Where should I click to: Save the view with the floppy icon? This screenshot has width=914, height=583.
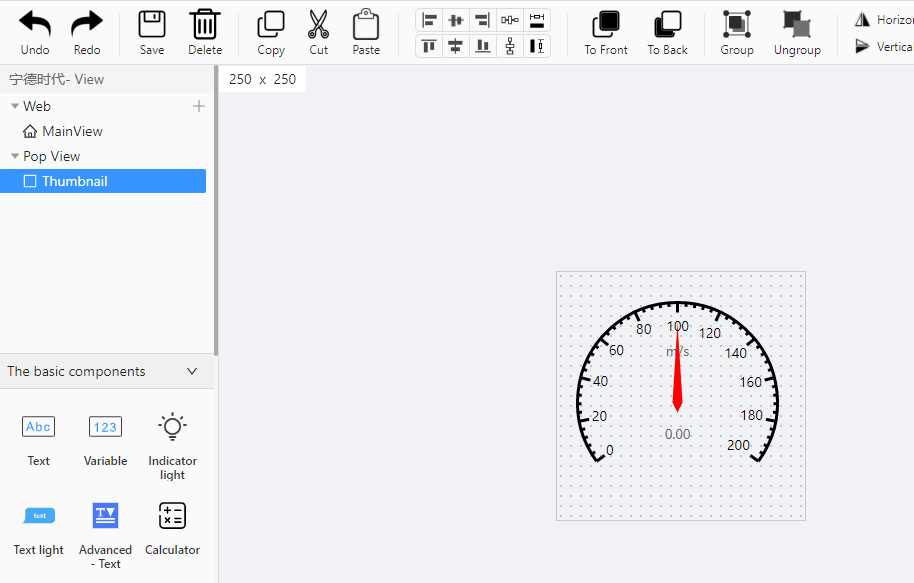[152, 24]
